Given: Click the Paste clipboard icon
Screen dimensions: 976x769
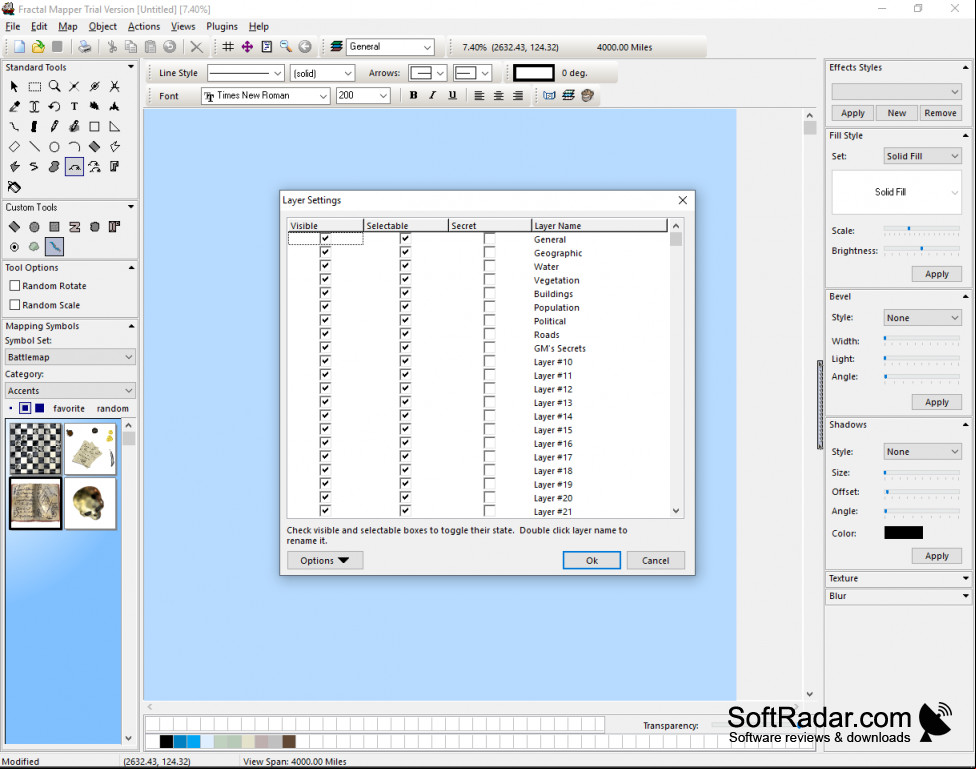Looking at the screenshot, I should click(150, 47).
